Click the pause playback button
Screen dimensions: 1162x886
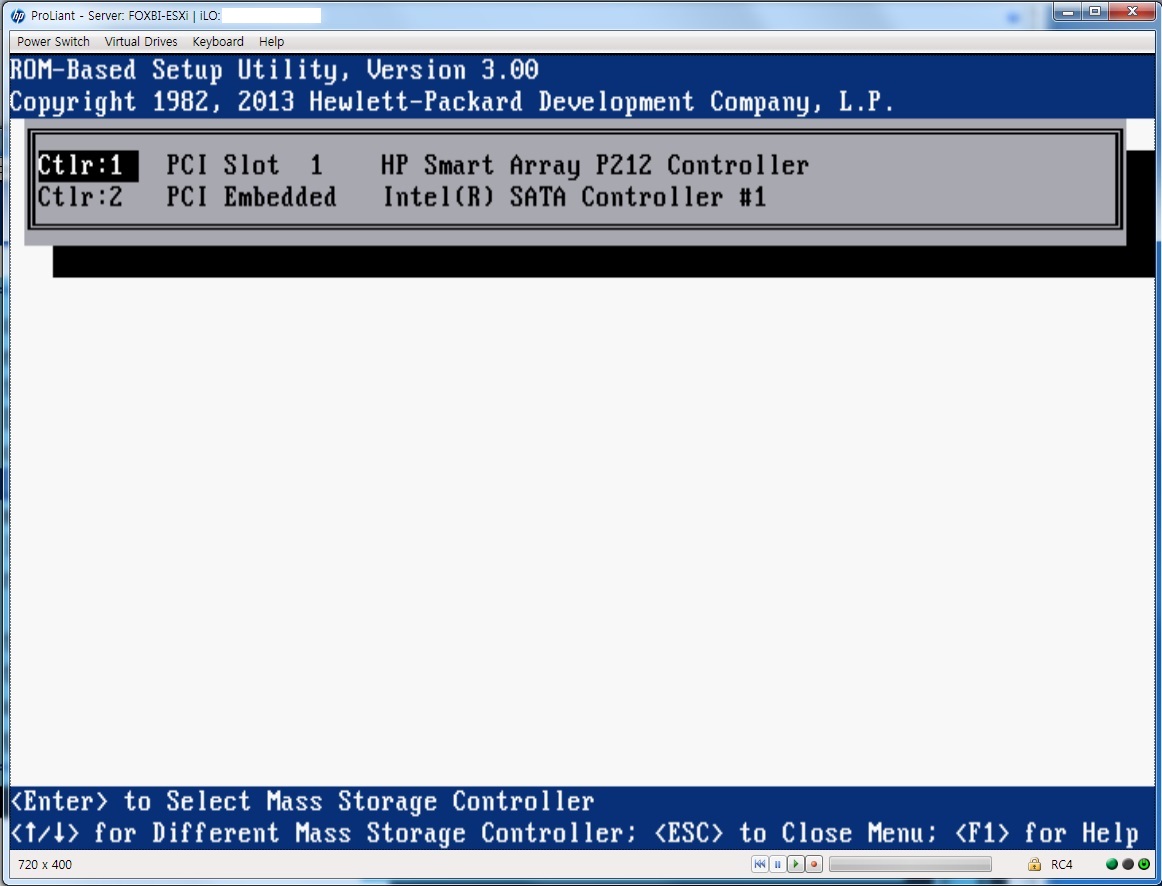(777, 864)
